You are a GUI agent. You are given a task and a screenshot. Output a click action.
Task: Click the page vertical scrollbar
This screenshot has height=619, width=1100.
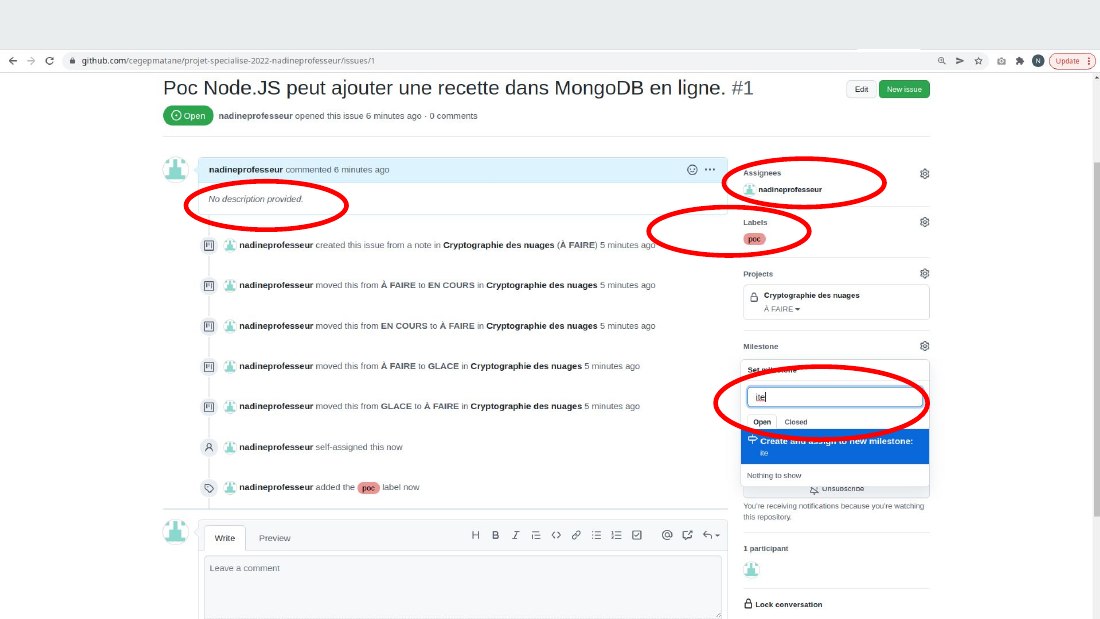click(1096, 340)
